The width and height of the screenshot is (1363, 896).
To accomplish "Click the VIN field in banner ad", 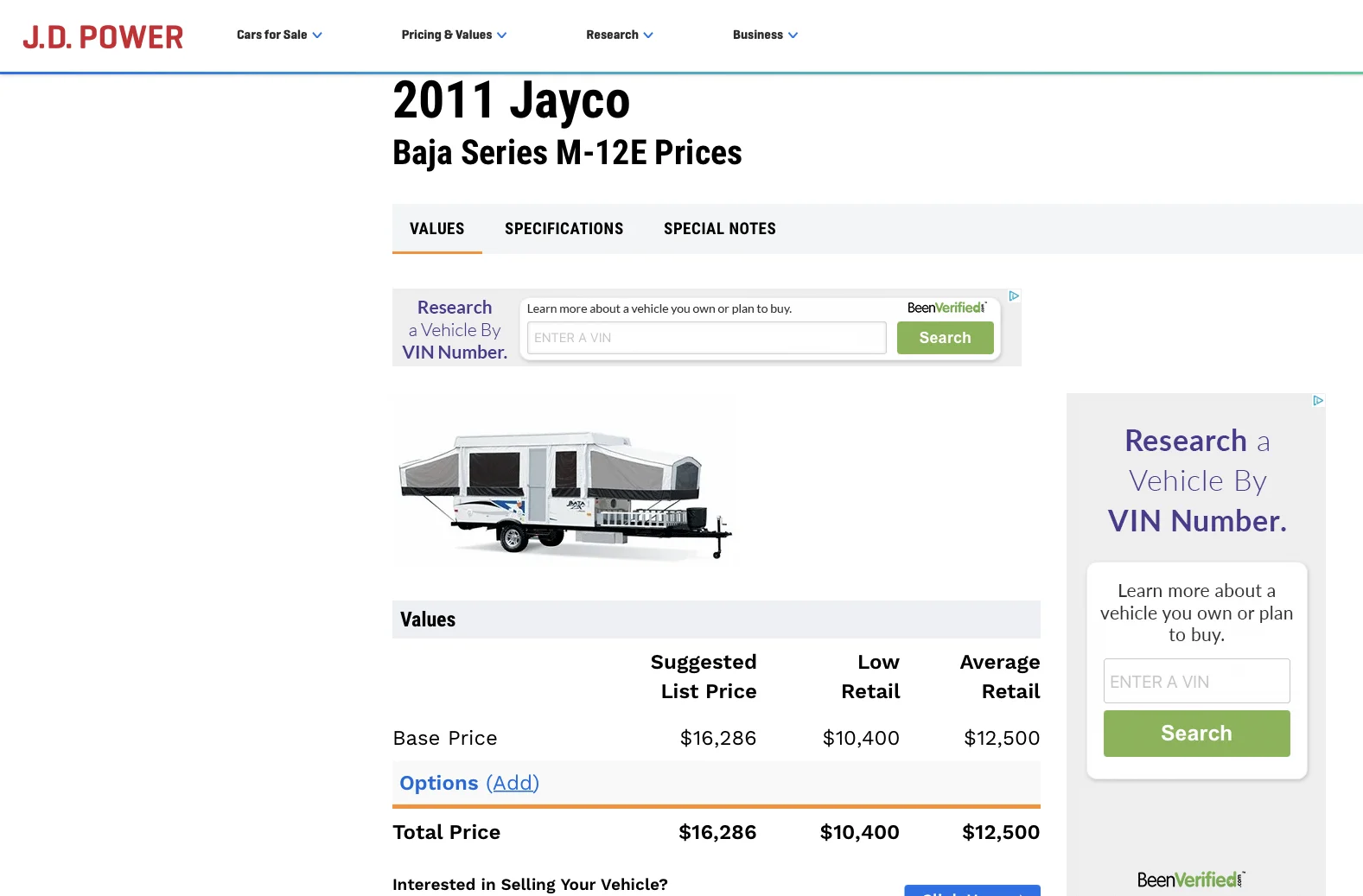I will [706, 338].
